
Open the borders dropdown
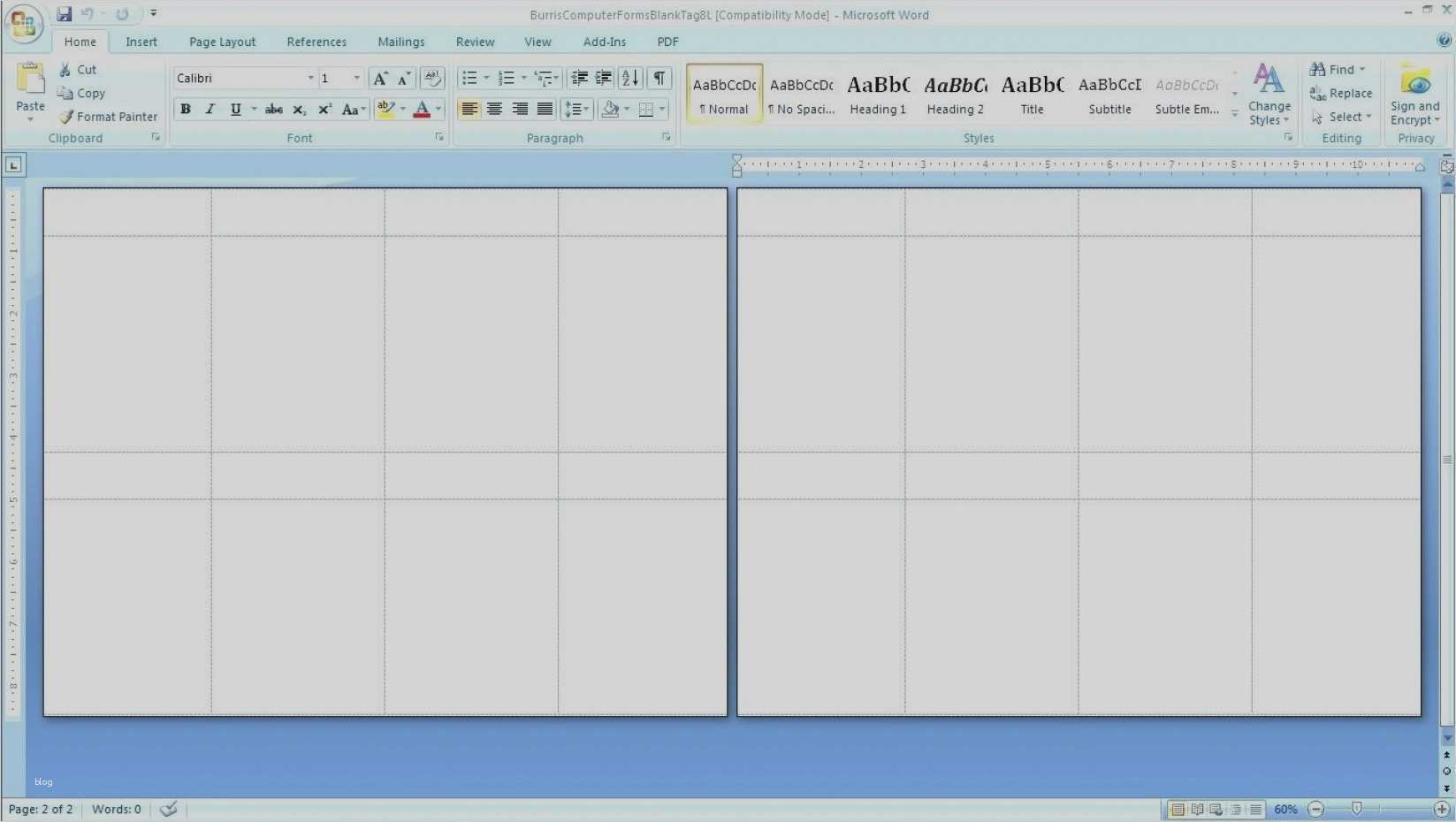[x=662, y=110]
